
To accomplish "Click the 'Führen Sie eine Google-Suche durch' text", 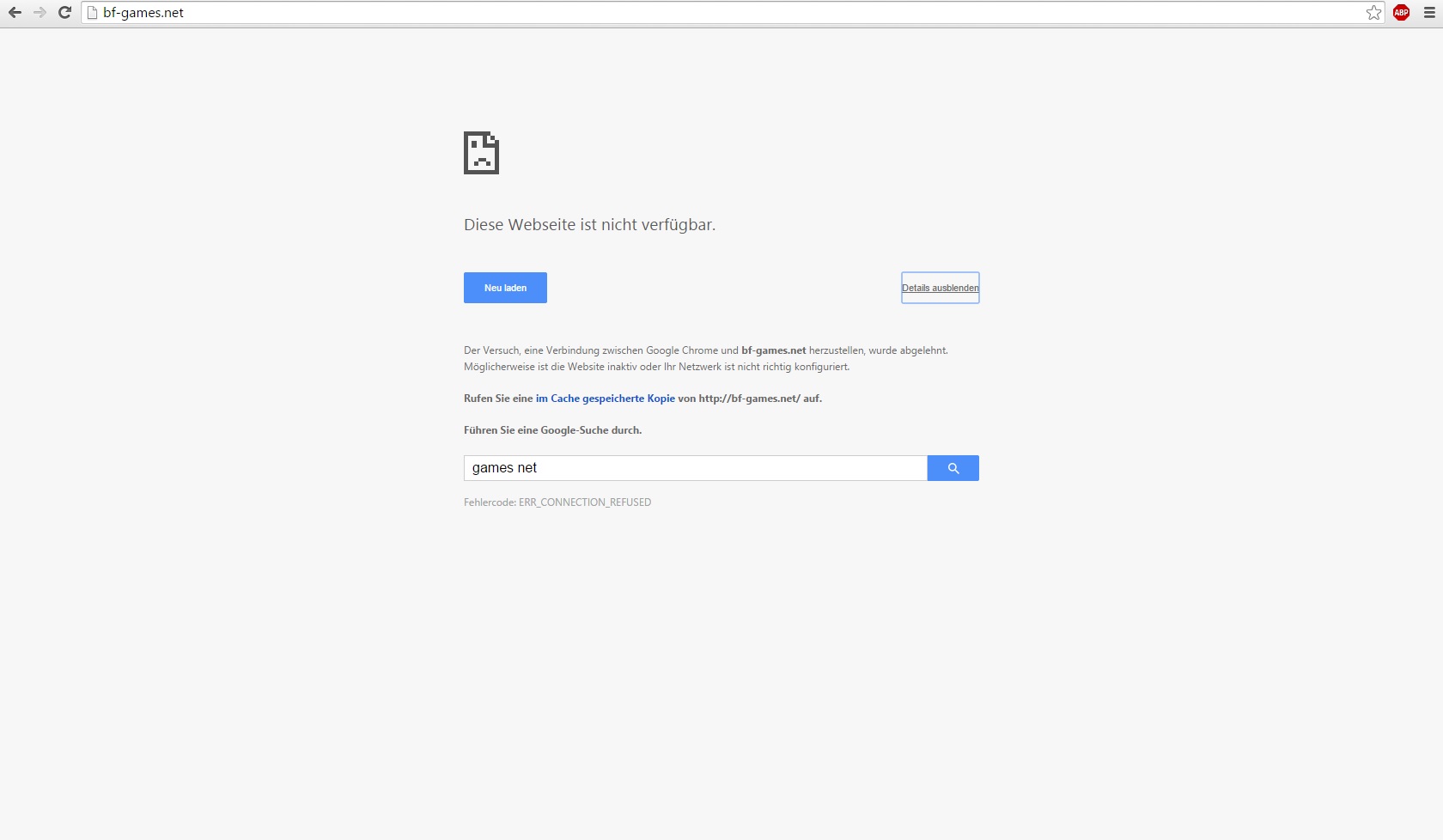I will click(x=552, y=430).
